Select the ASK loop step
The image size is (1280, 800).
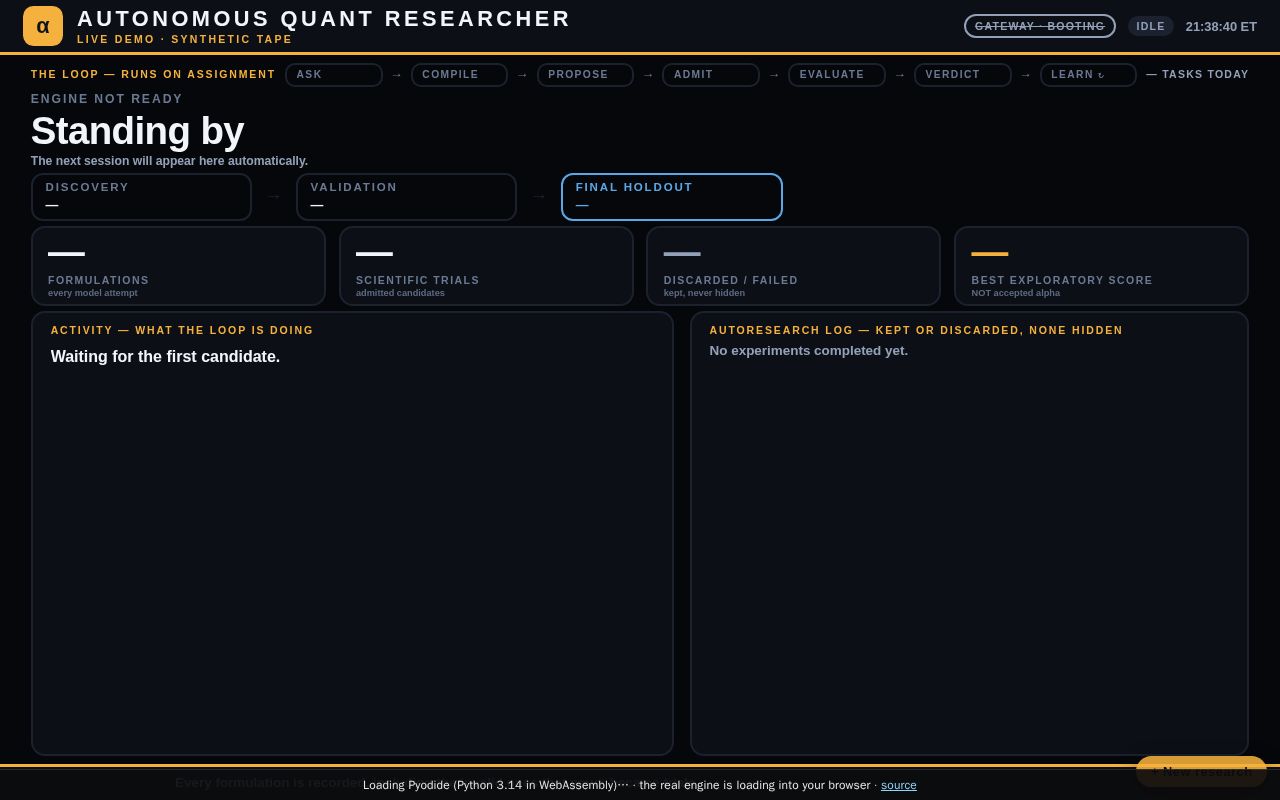pyautogui.click(x=334, y=75)
